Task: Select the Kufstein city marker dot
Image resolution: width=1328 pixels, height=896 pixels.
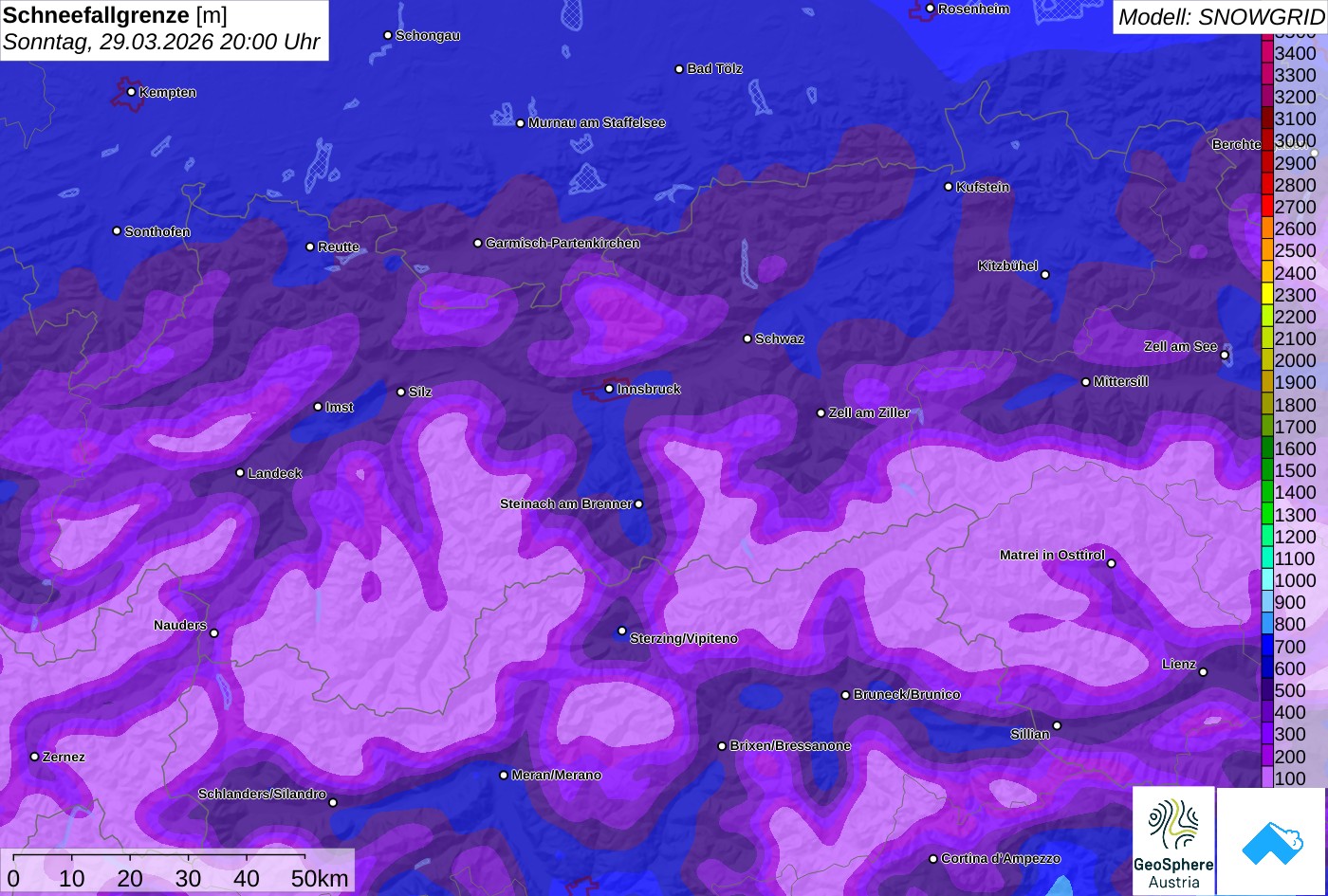Action: pyautogui.click(x=949, y=187)
